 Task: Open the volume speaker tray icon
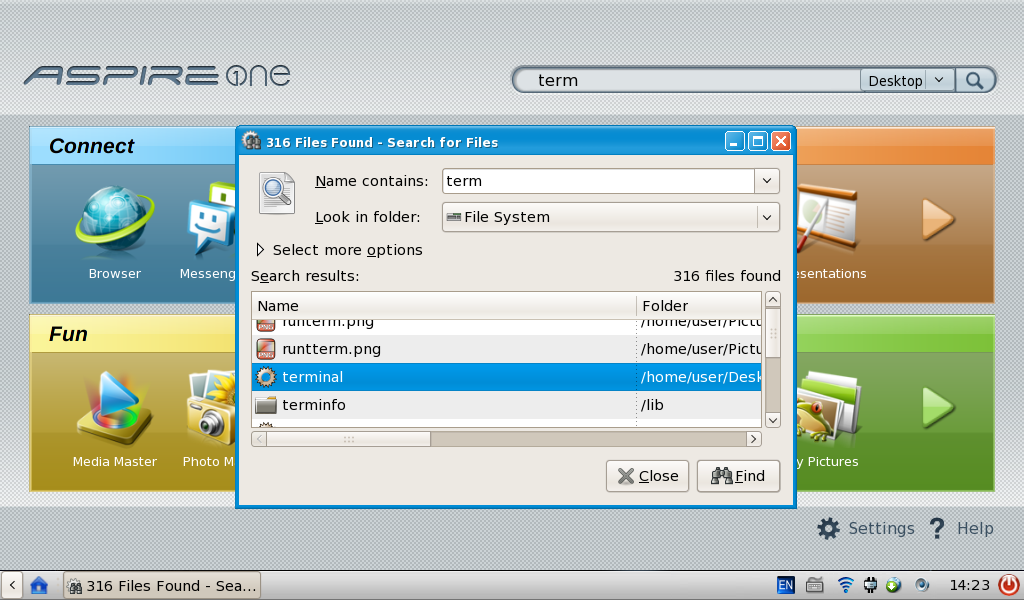921,585
